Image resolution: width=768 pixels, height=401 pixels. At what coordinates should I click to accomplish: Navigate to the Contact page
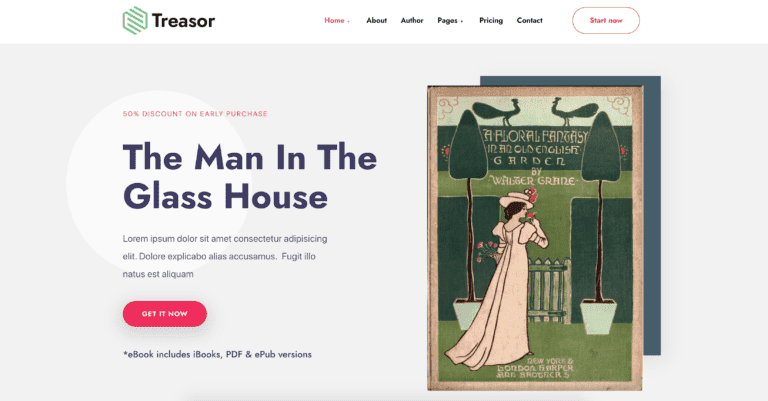[x=529, y=21]
